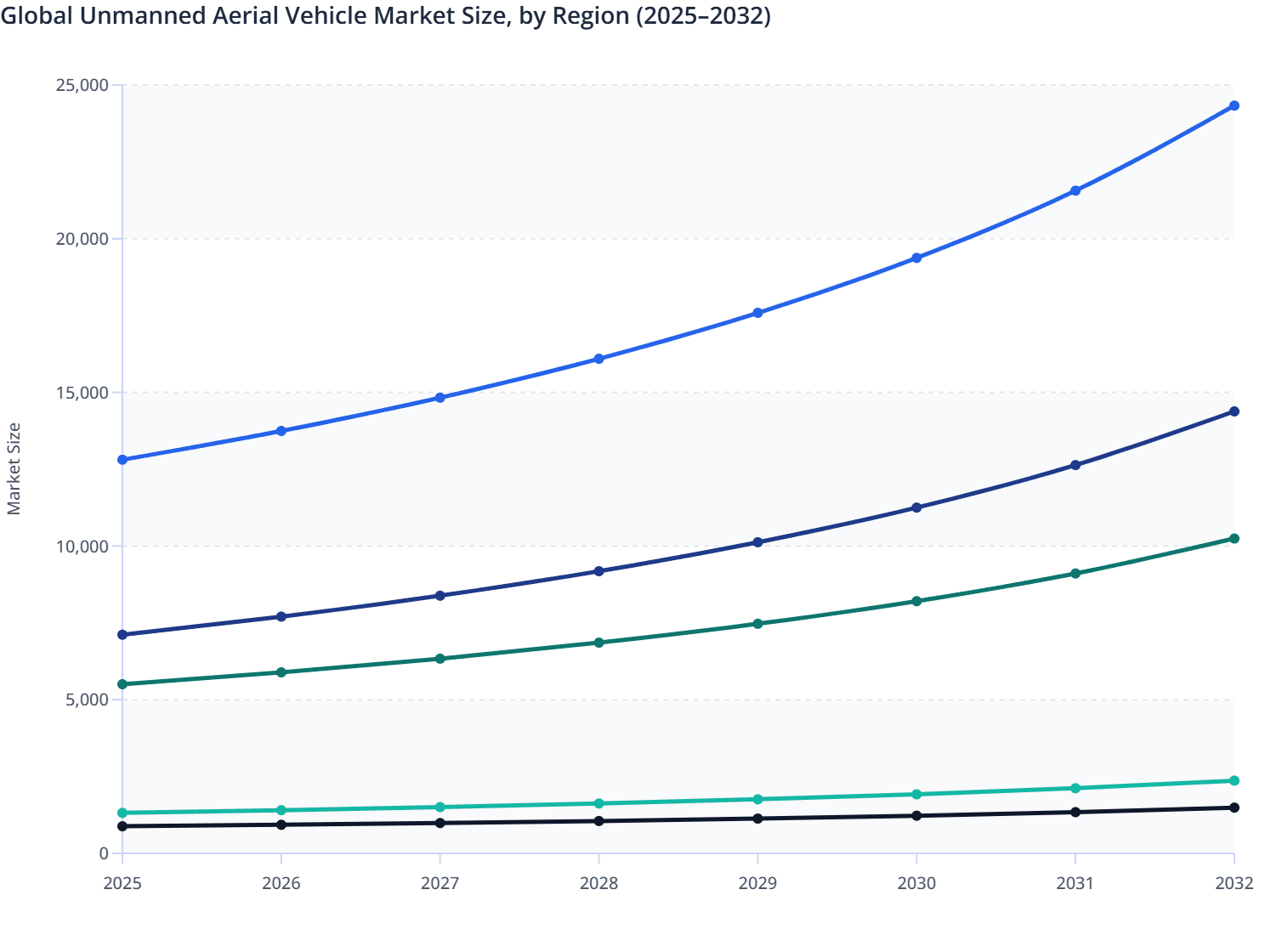This screenshot has width=1282, height=952.
Task: Click the 2031 marker on the navy line
Action: click(1075, 466)
